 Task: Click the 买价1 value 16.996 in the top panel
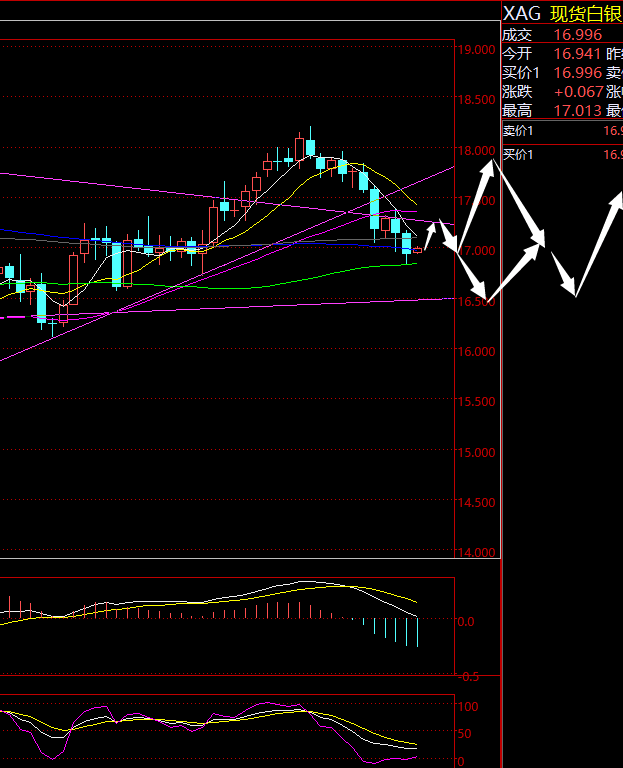tap(577, 73)
